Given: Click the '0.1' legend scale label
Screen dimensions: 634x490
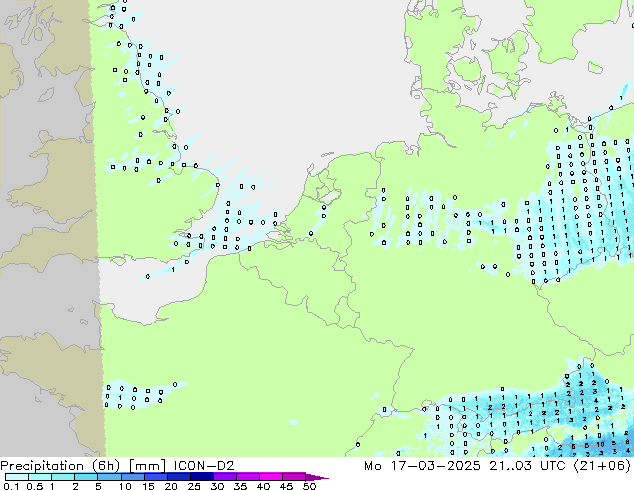Looking at the screenshot, I should coord(11,486).
